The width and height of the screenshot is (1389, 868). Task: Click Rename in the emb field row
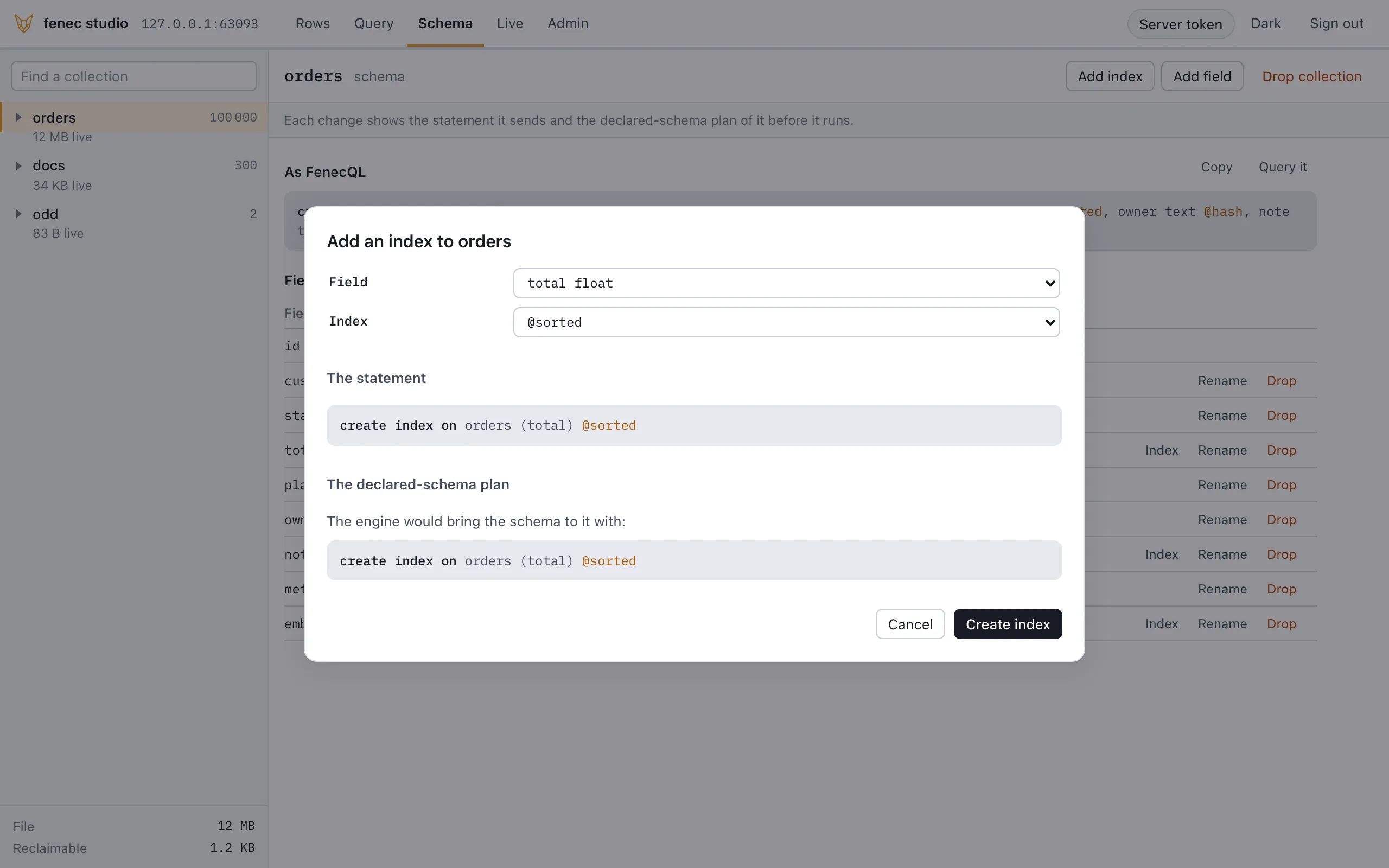click(1222, 624)
